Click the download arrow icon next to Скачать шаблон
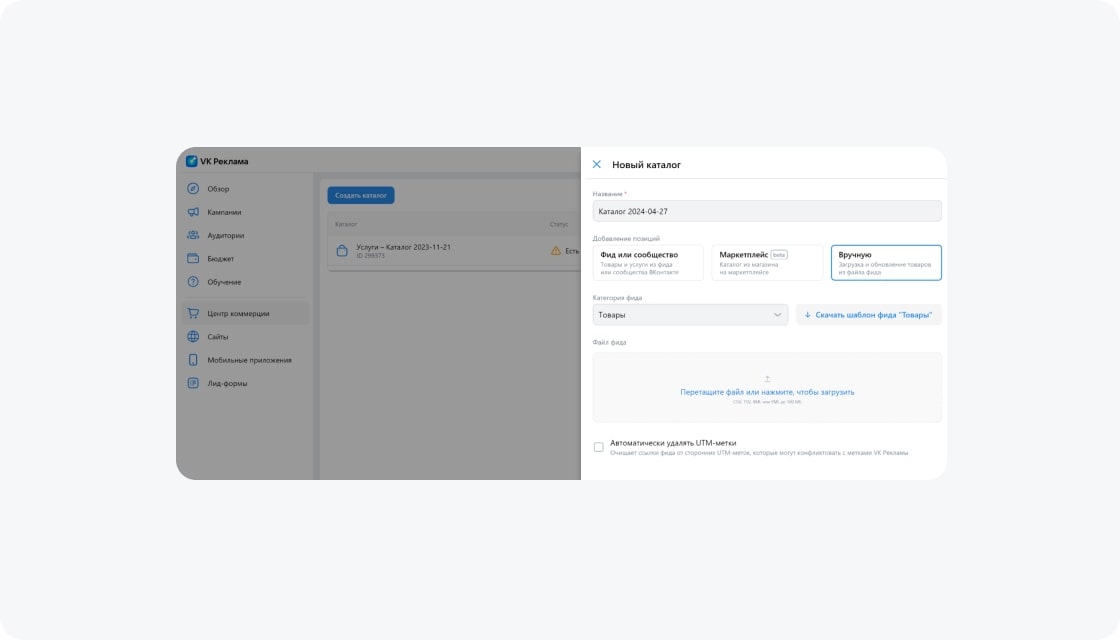The width and height of the screenshot is (1120, 640). click(808, 315)
